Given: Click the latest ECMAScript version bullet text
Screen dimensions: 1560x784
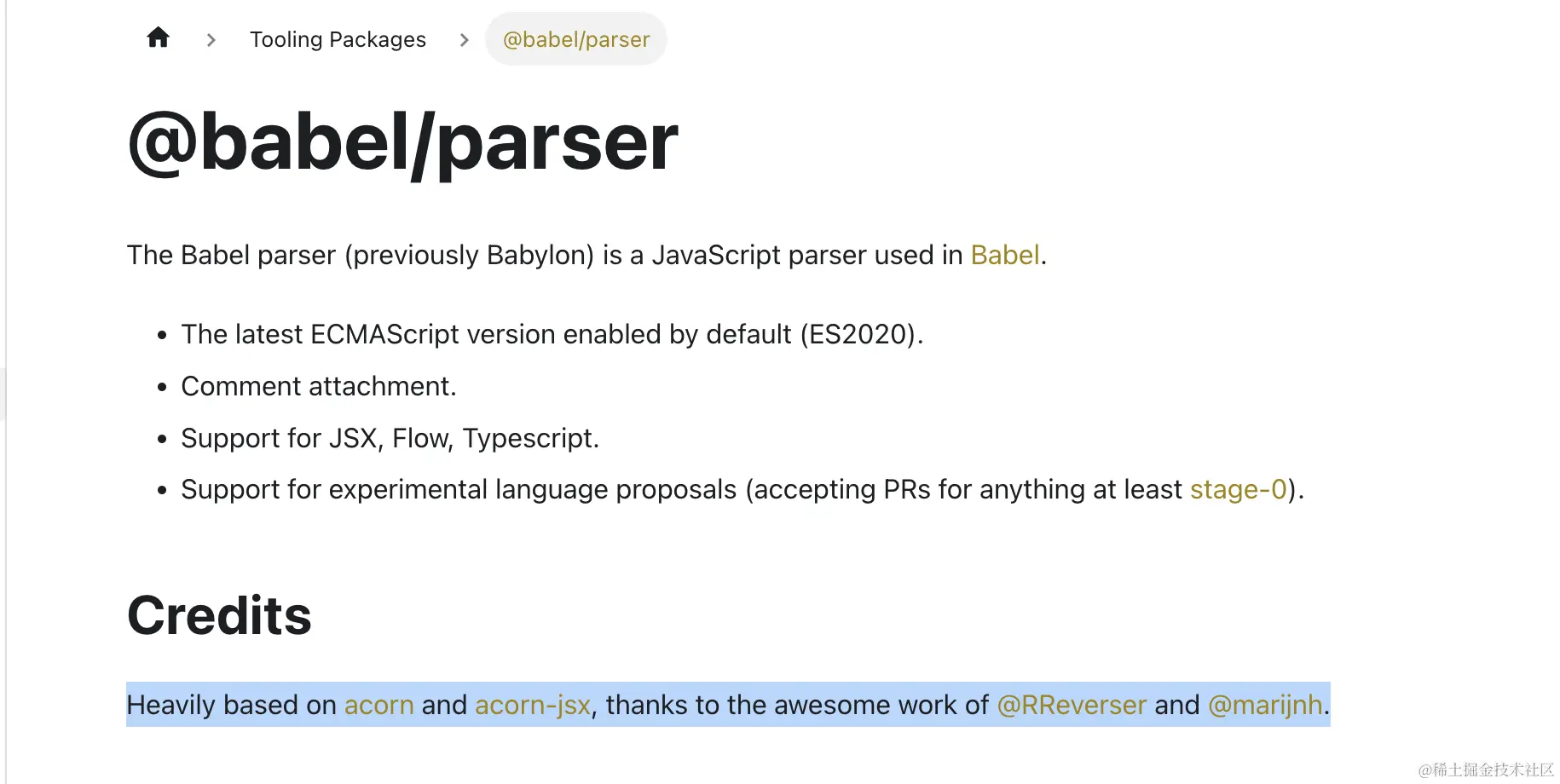Looking at the screenshot, I should tap(552, 334).
